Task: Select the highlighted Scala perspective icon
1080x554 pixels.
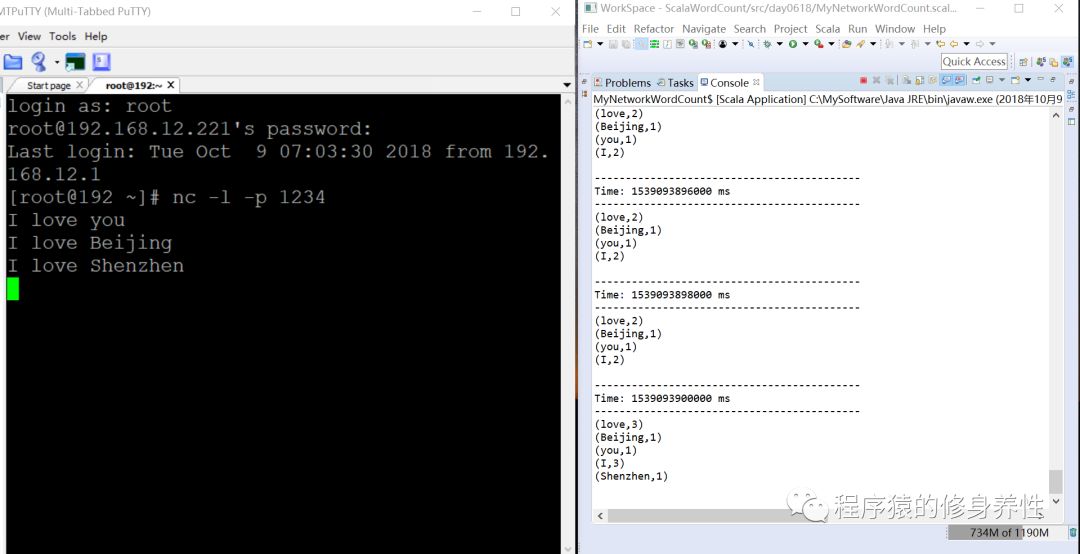Action: [1067, 61]
